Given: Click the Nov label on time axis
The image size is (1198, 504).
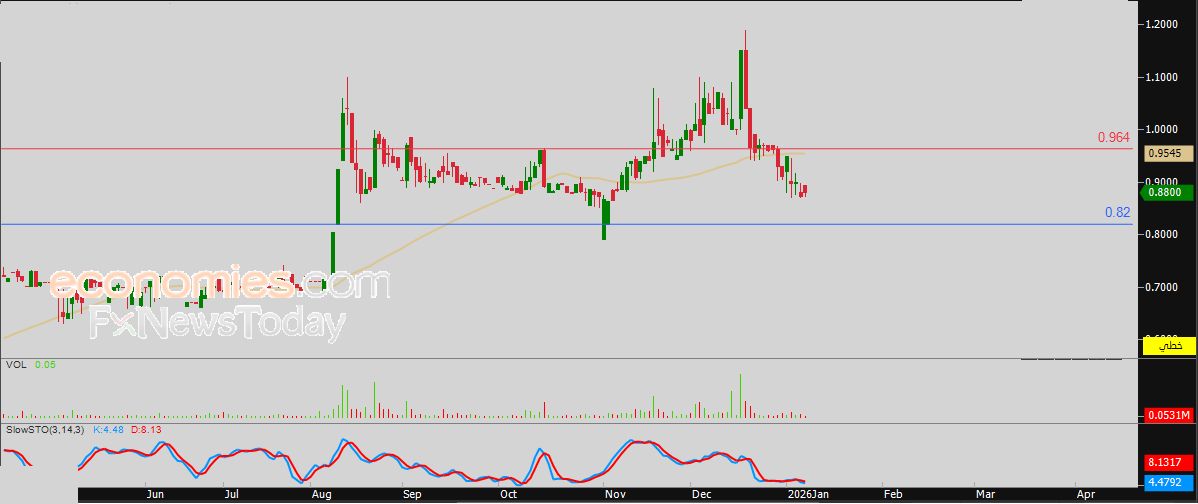Looking at the screenshot, I should point(616,494).
